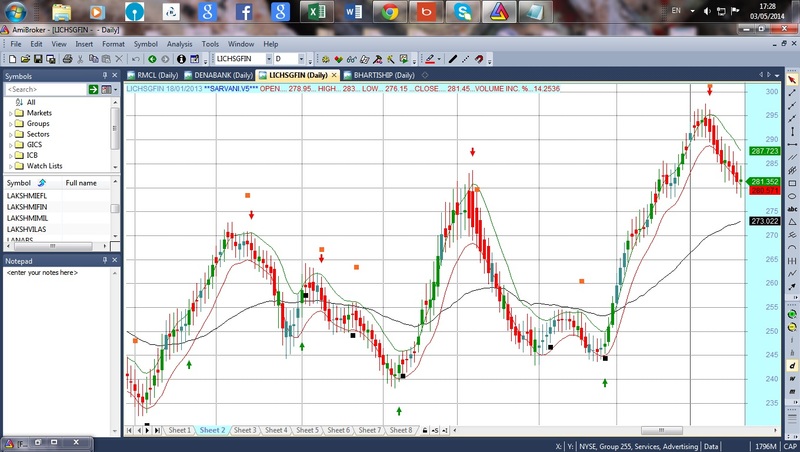Grab the chart horizontal scrollbar thumb
This screenshot has height=452, width=800.
click(661, 431)
